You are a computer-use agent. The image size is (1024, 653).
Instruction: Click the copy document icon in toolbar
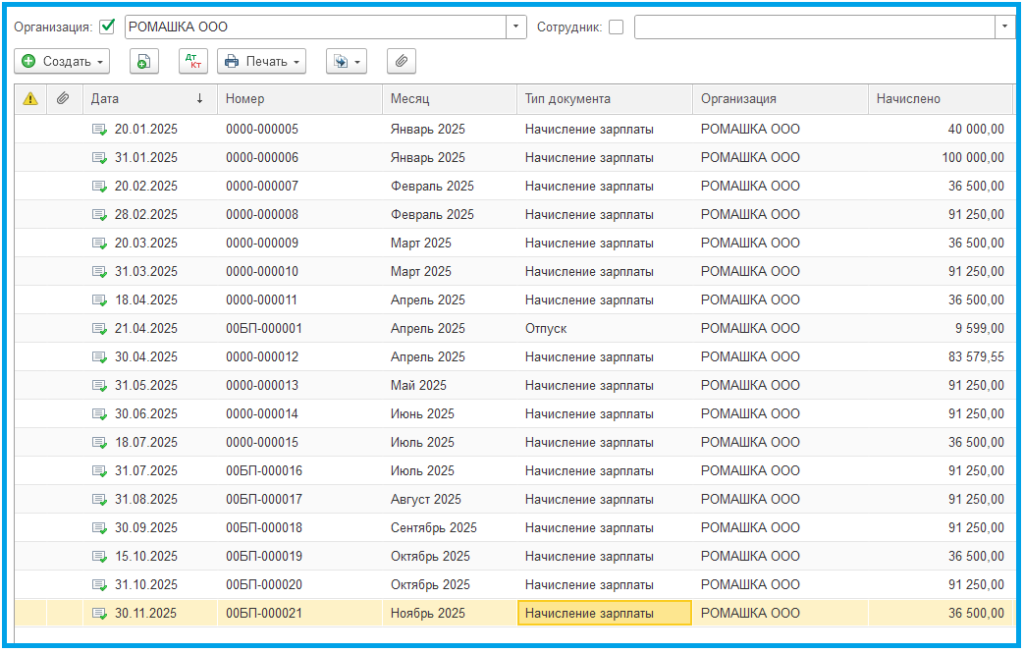(x=144, y=62)
